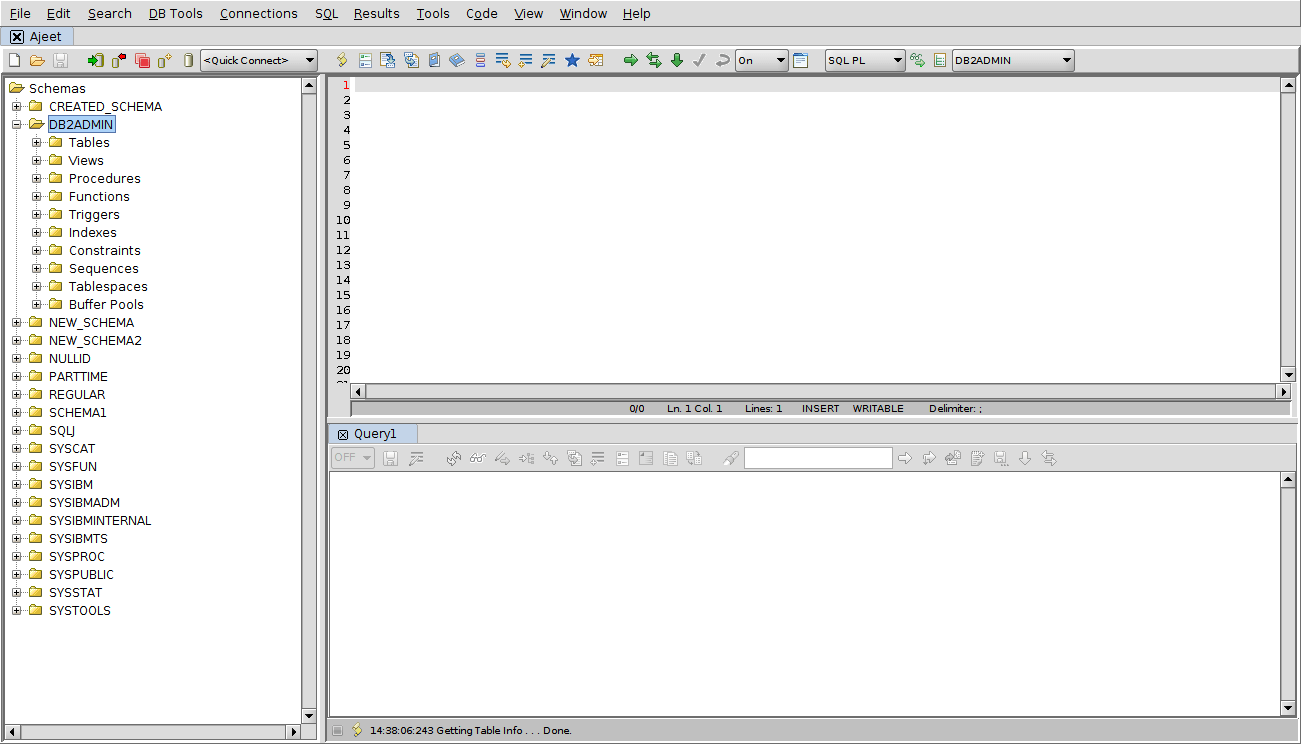The image size is (1301, 744).
Task: Open the DB Tools menu
Action: (175, 13)
